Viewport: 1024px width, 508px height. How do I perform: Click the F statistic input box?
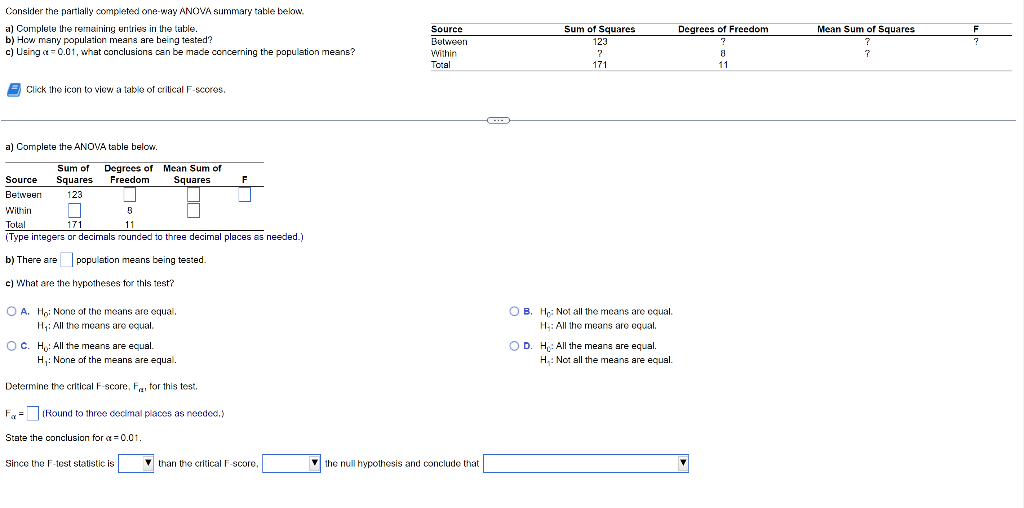click(244, 195)
